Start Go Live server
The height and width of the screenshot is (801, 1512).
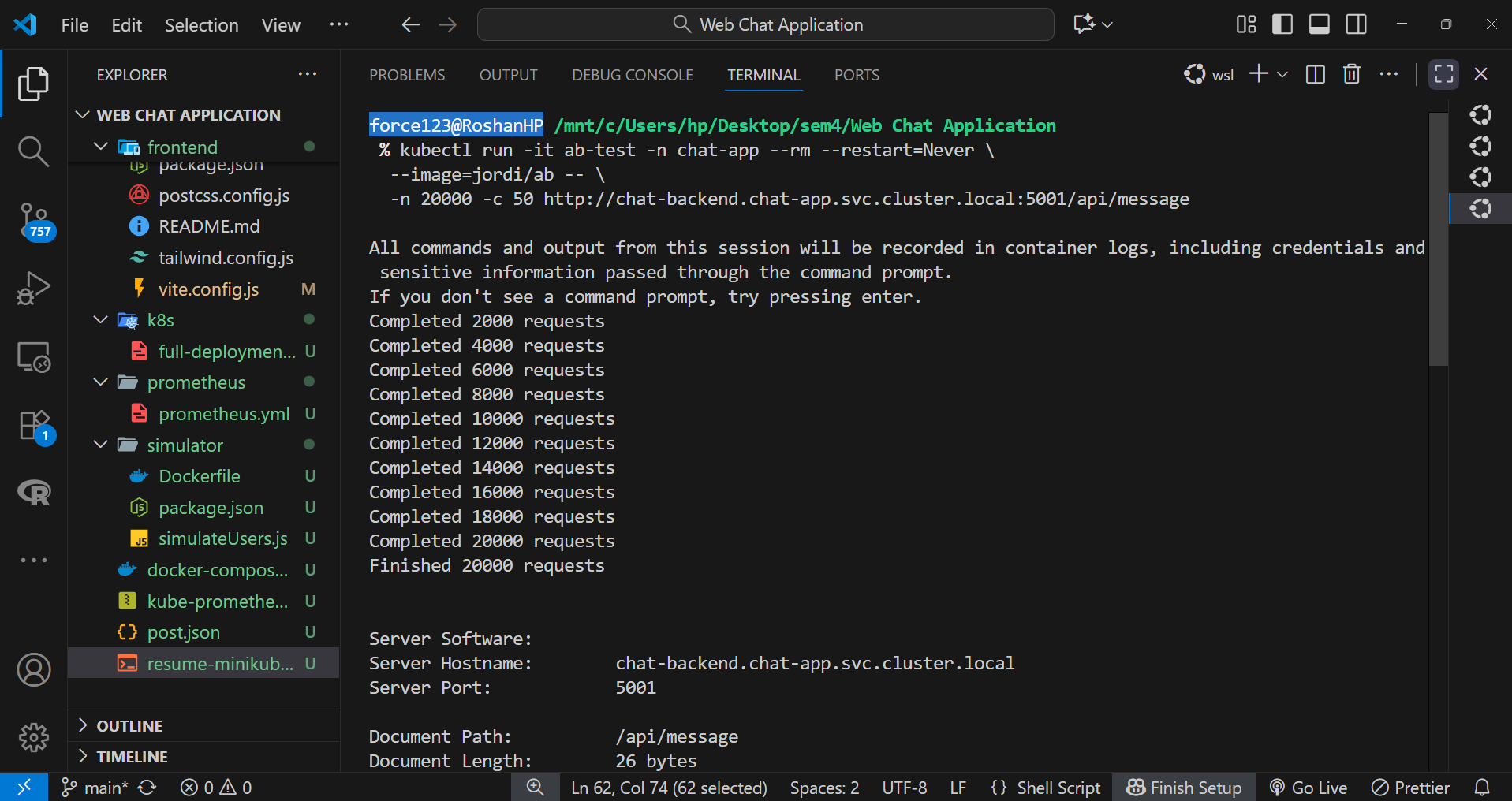(1309, 787)
